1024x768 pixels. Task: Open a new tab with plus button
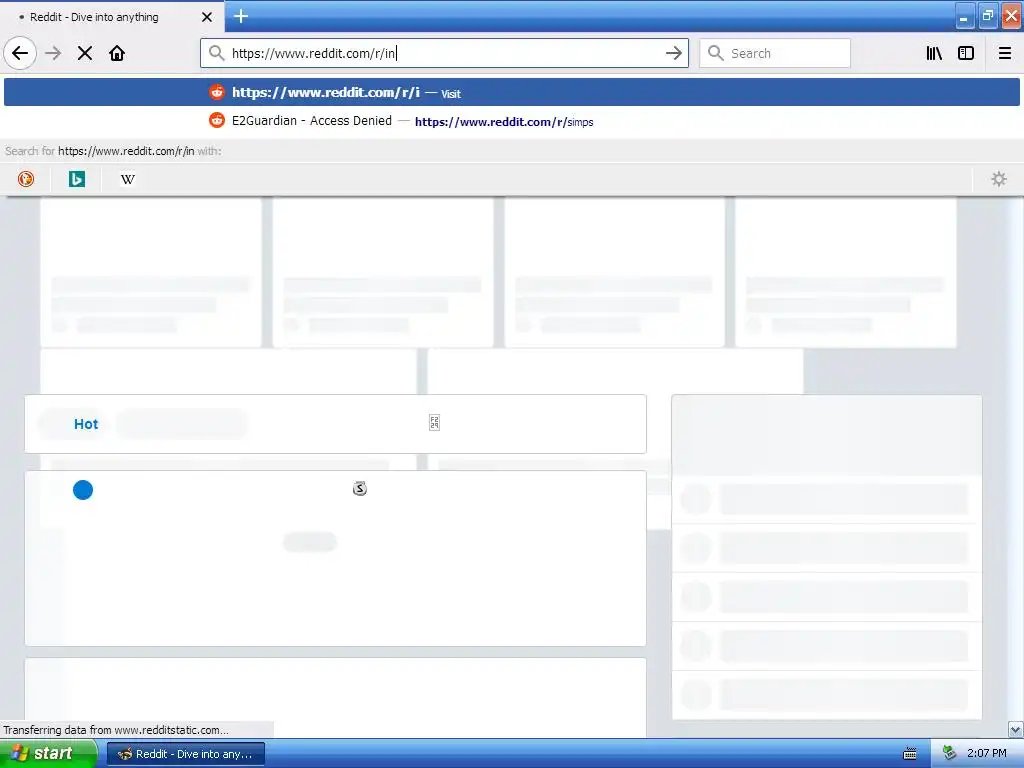(241, 16)
